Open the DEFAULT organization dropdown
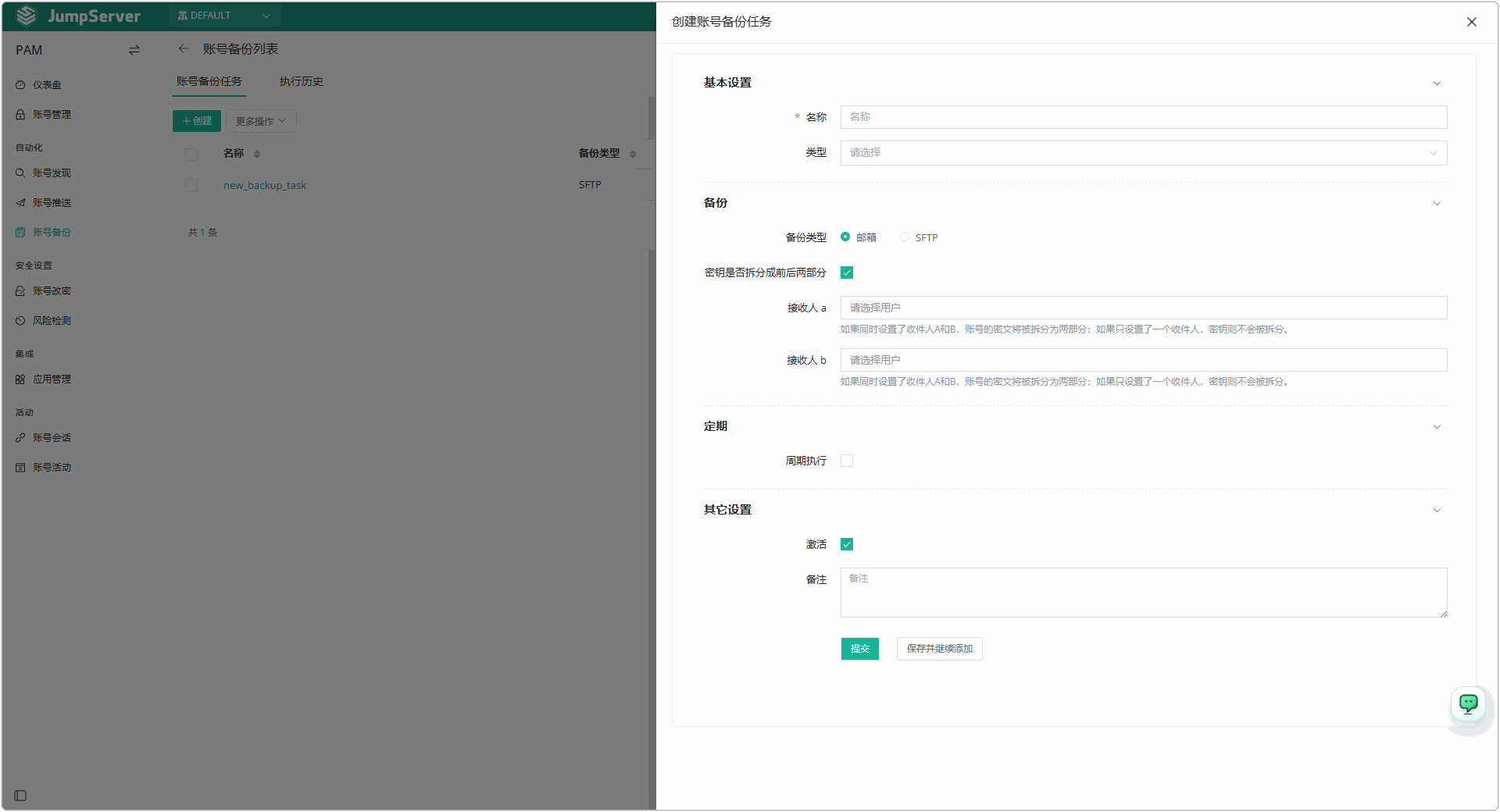This screenshot has height=812, width=1500. (224, 16)
